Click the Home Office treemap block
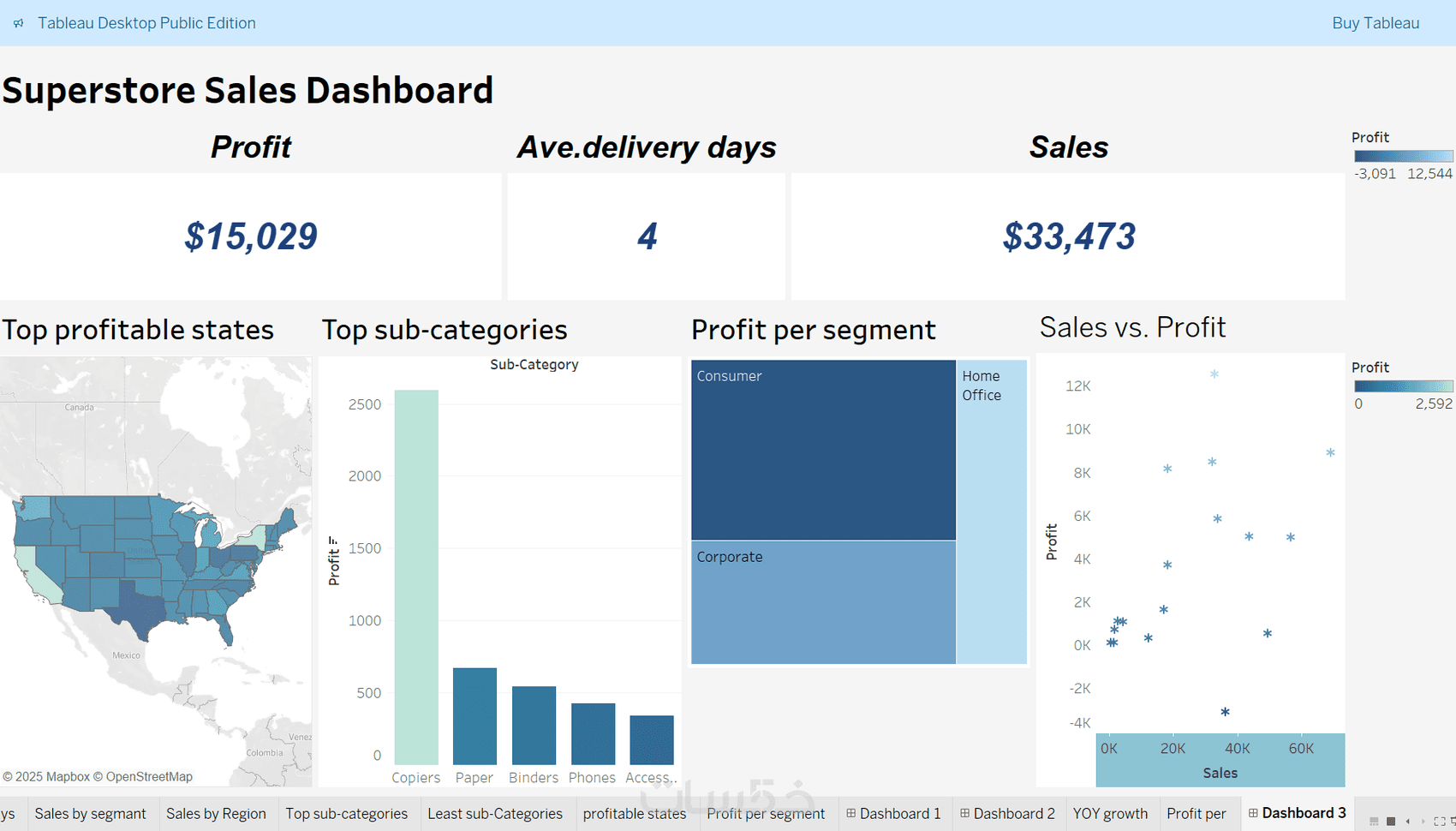This screenshot has height=831, width=1456. click(991, 514)
